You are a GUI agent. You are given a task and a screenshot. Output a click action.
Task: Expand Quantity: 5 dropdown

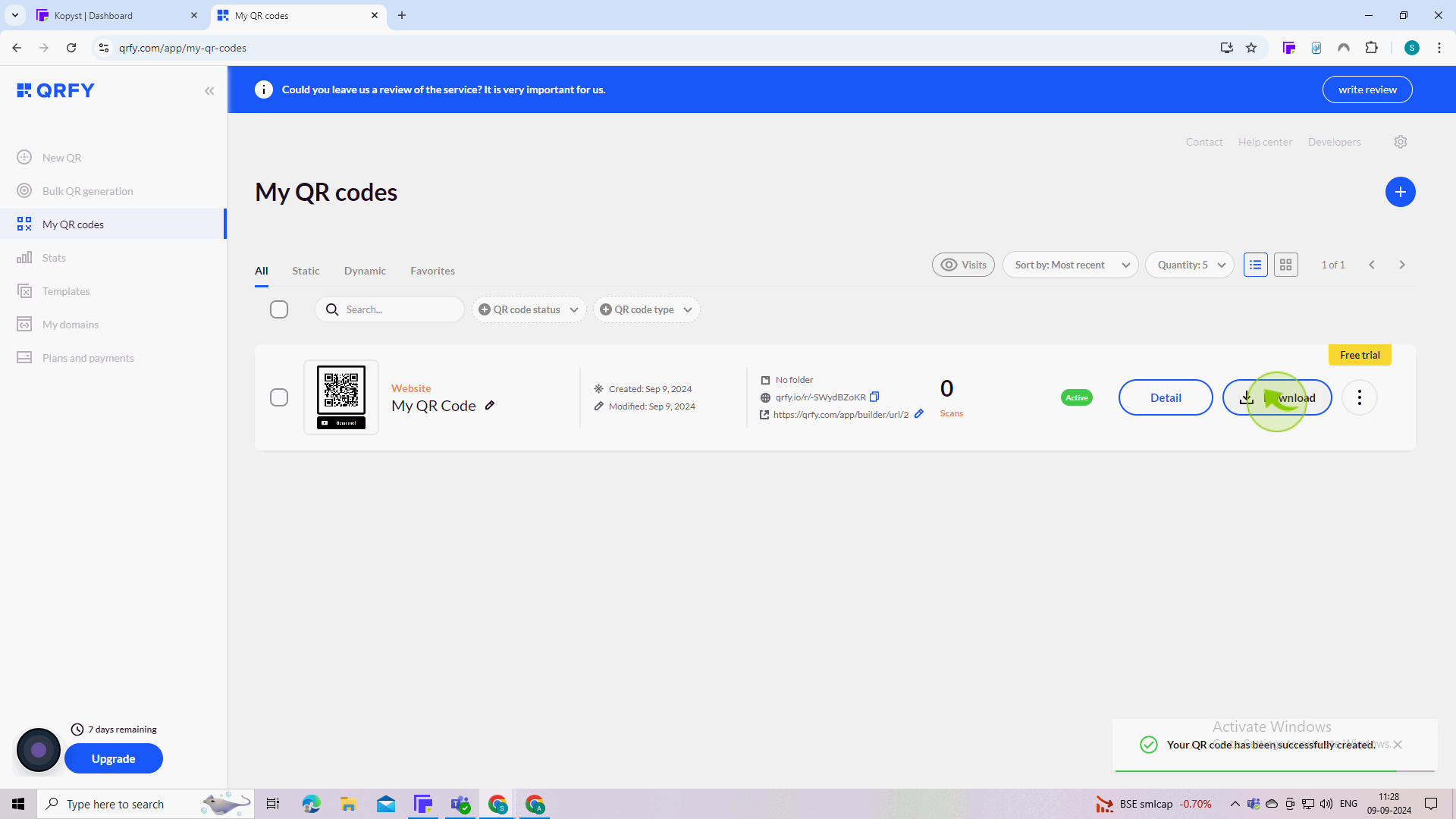(1189, 265)
